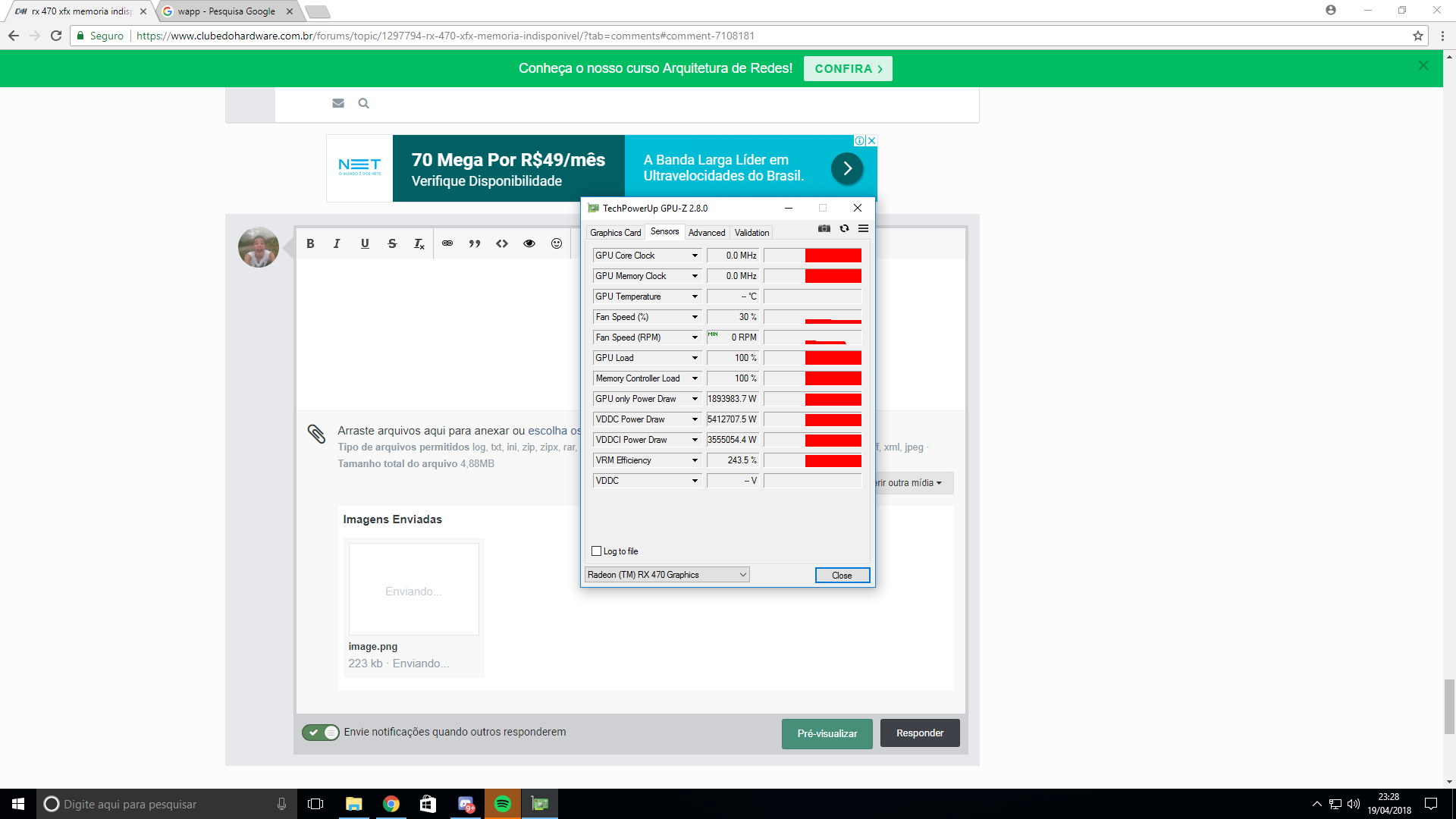The width and height of the screenshot is (1456, 819).
Task: Click the GPU-Z refresh icon
Action: click(844, 228)
